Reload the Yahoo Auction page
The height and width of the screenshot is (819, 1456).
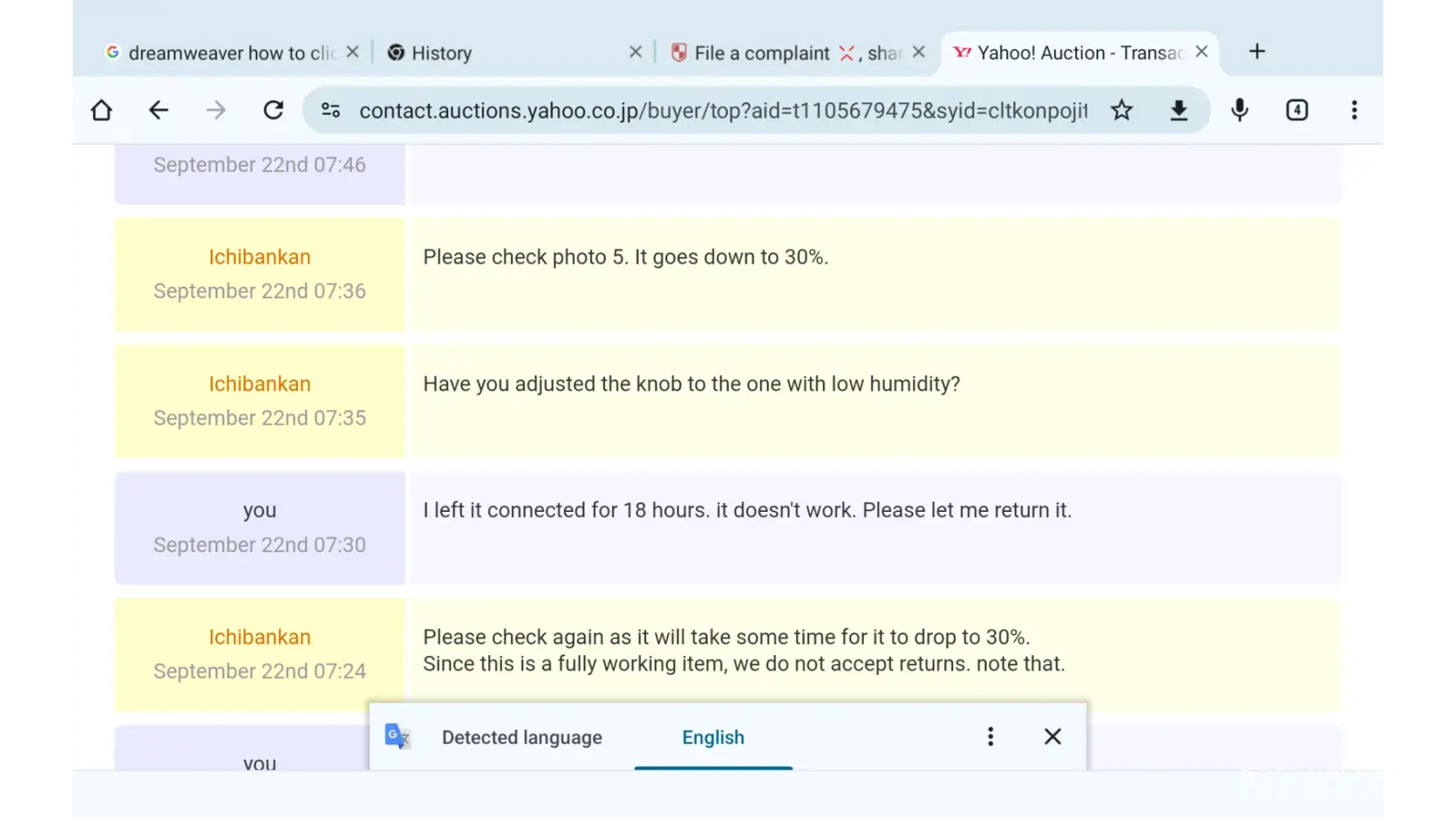[x=274, y=111]
